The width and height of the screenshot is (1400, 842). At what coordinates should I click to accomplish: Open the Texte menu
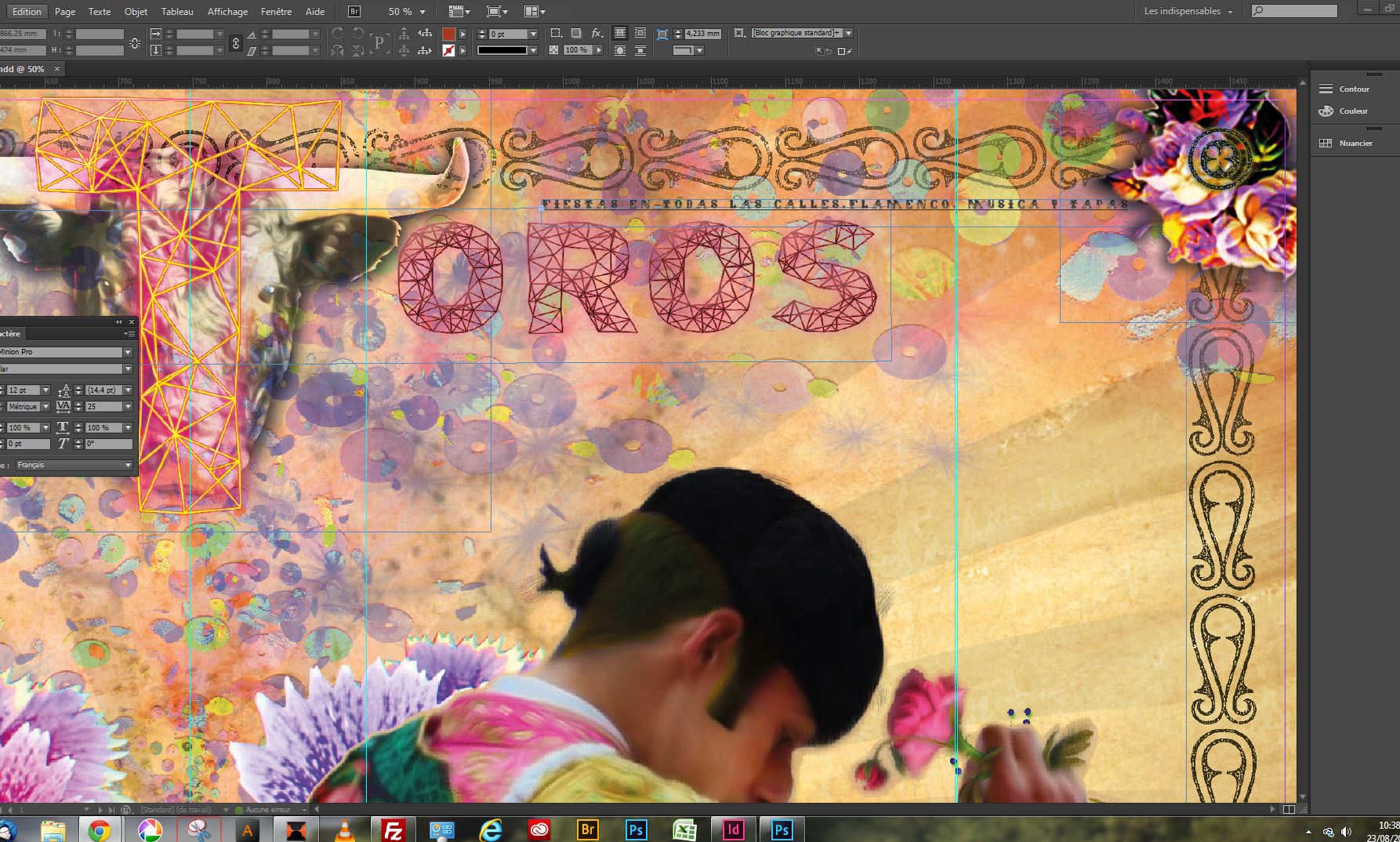[x=100, y=12]
